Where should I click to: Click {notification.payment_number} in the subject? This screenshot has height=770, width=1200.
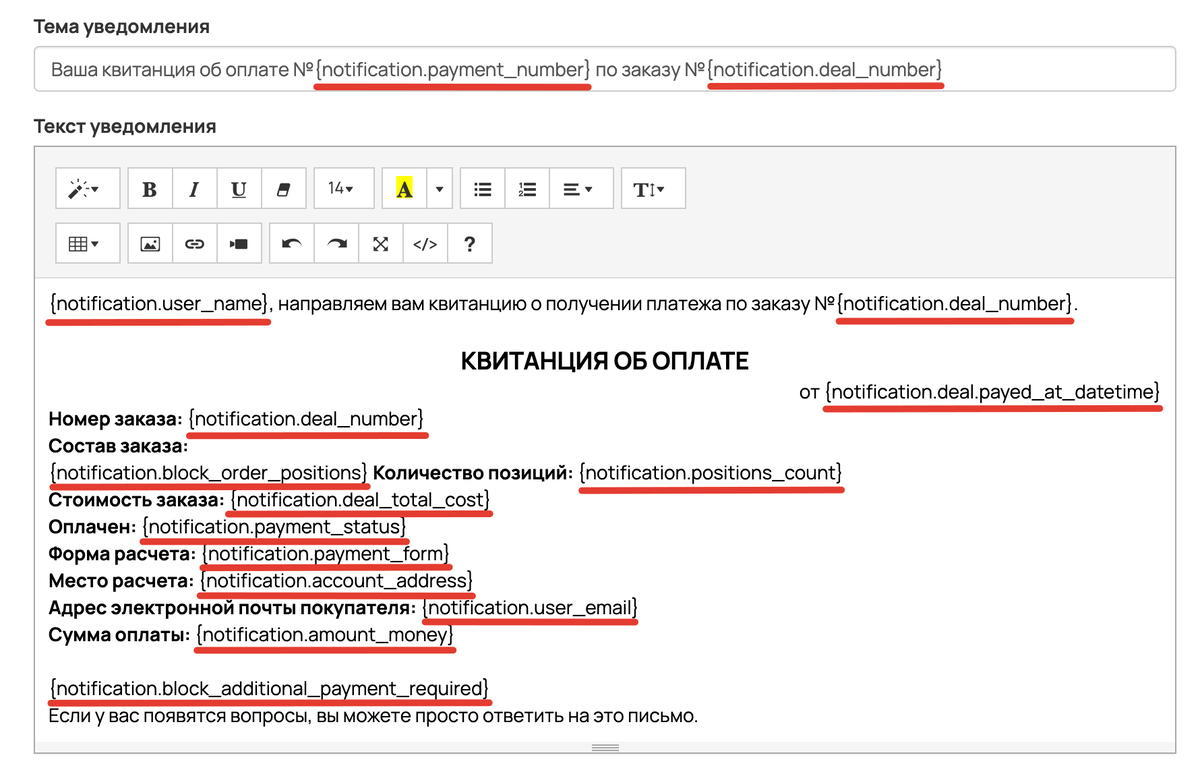coord(453,70)
